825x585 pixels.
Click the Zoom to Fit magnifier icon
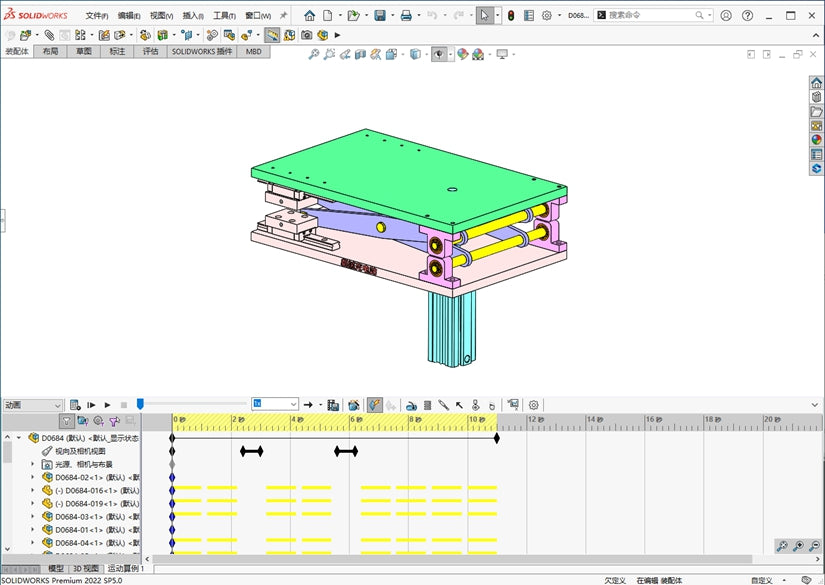pyautogui.click(x=314, y=54)
